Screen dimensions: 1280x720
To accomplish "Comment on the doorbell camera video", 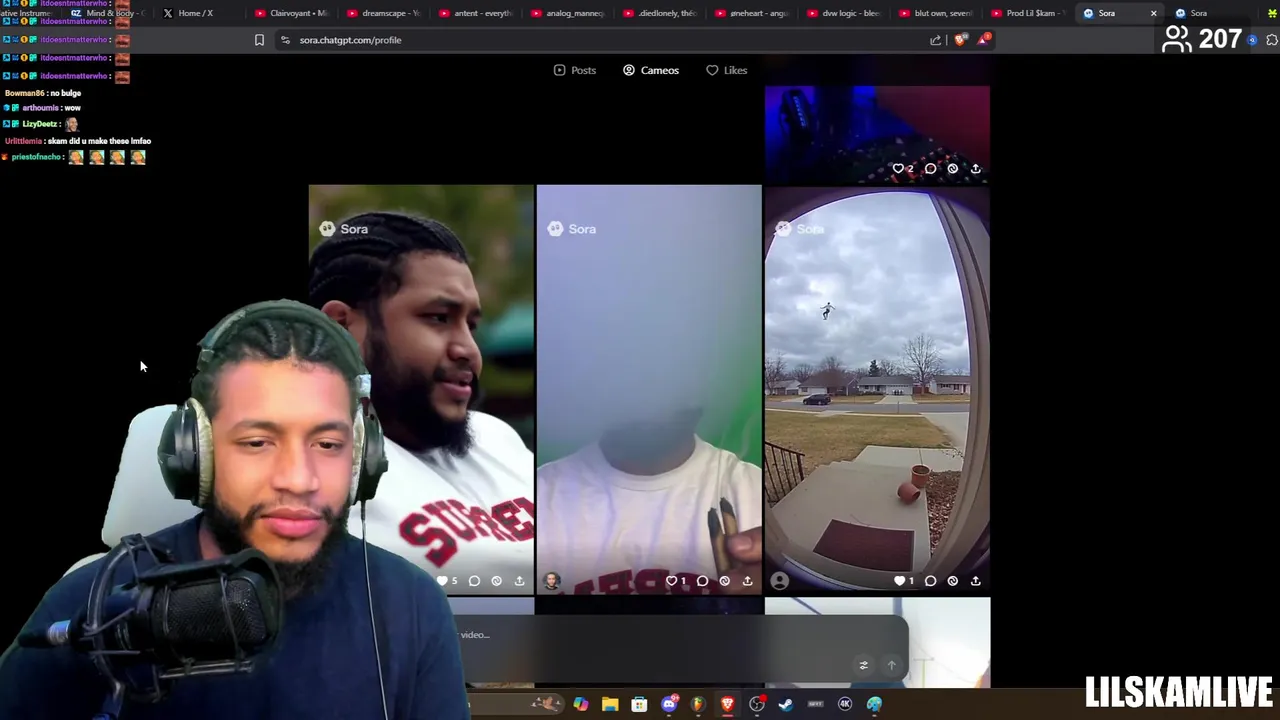I will click(x=930, y=581).
